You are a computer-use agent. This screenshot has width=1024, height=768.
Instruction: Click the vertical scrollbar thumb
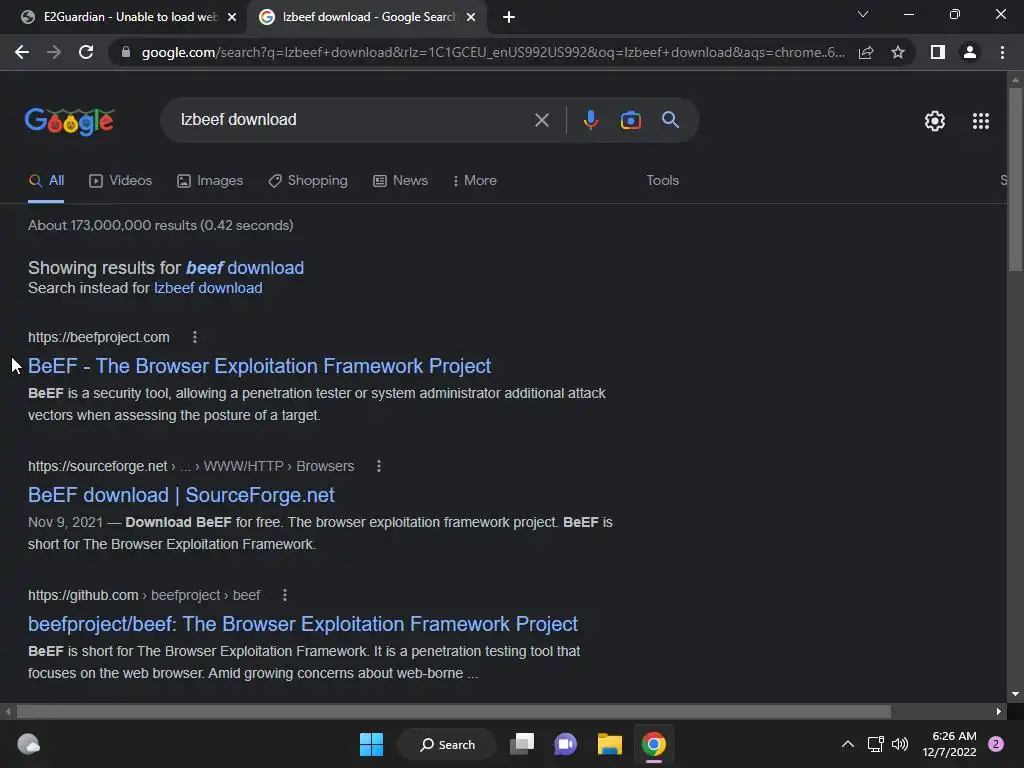[1015, 180]
